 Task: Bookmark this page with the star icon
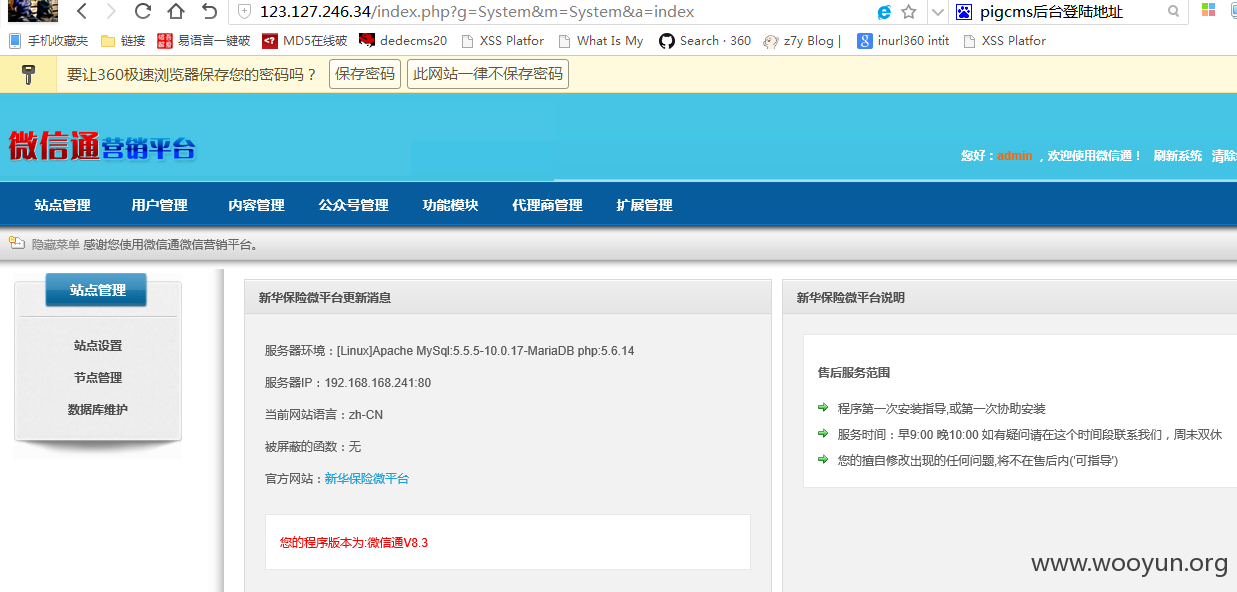[908, 12]
